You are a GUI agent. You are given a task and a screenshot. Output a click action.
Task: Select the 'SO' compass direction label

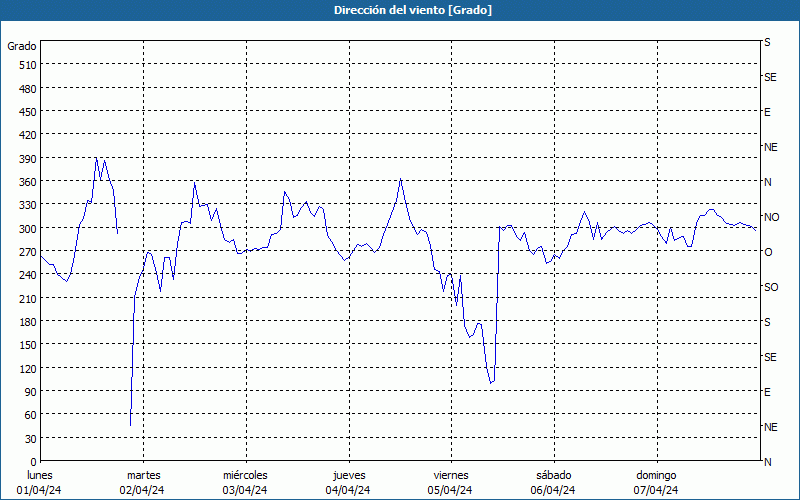(771, 287)
